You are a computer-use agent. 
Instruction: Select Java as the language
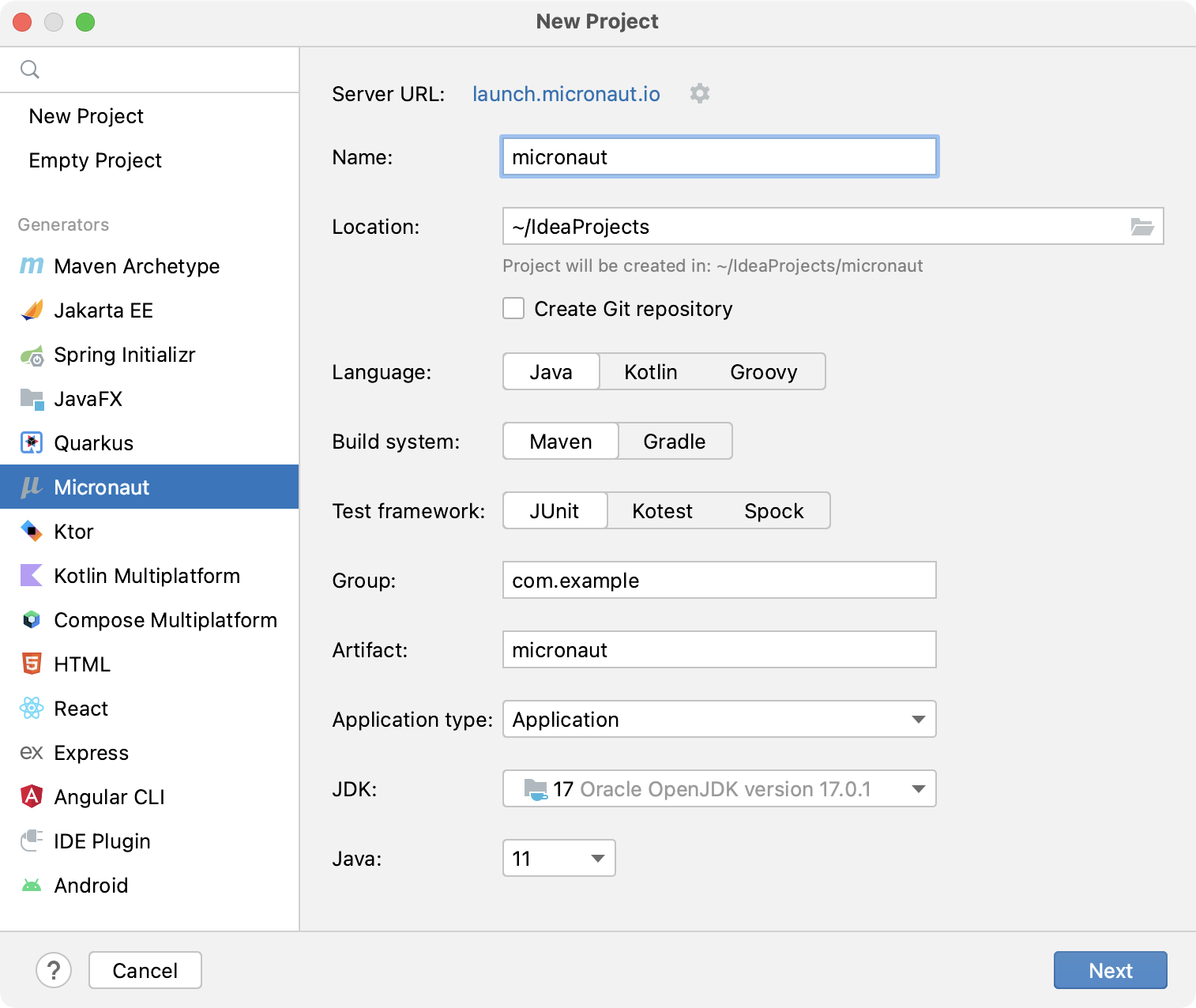pyautogui.click(x=551, y=371)
